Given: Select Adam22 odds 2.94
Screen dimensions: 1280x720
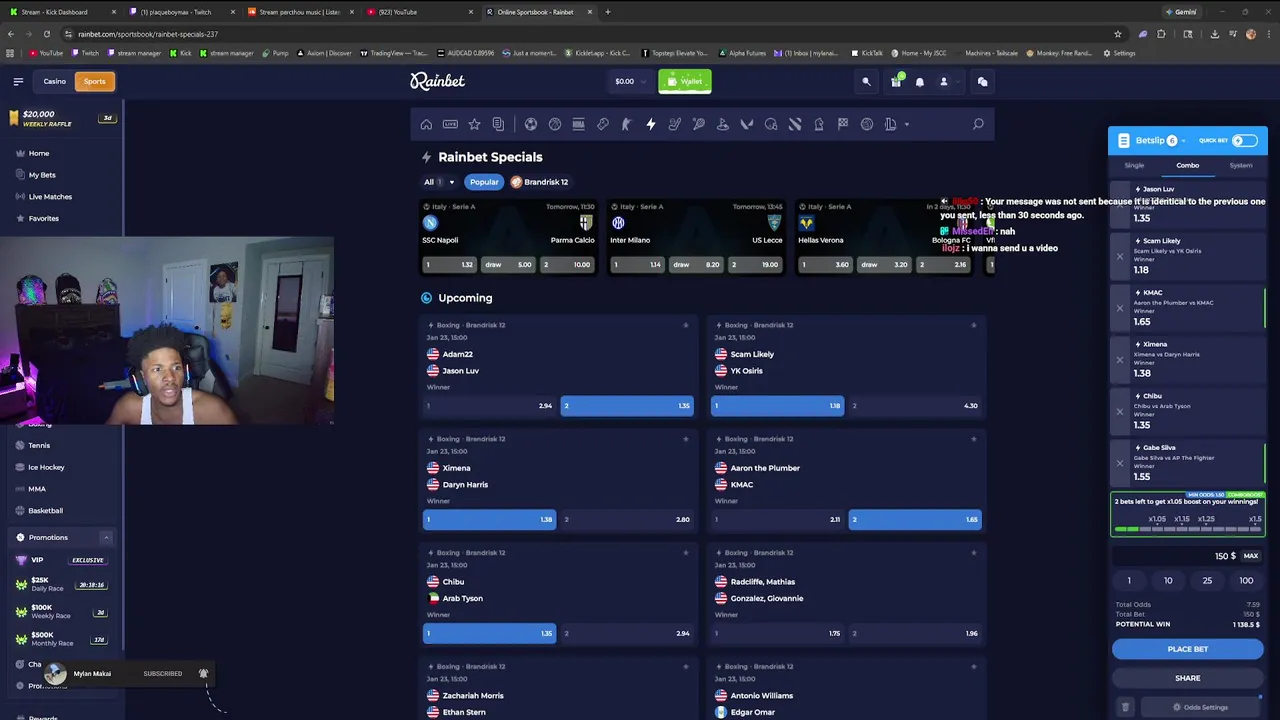Looking at the screenshot, I should pos(489,406).
